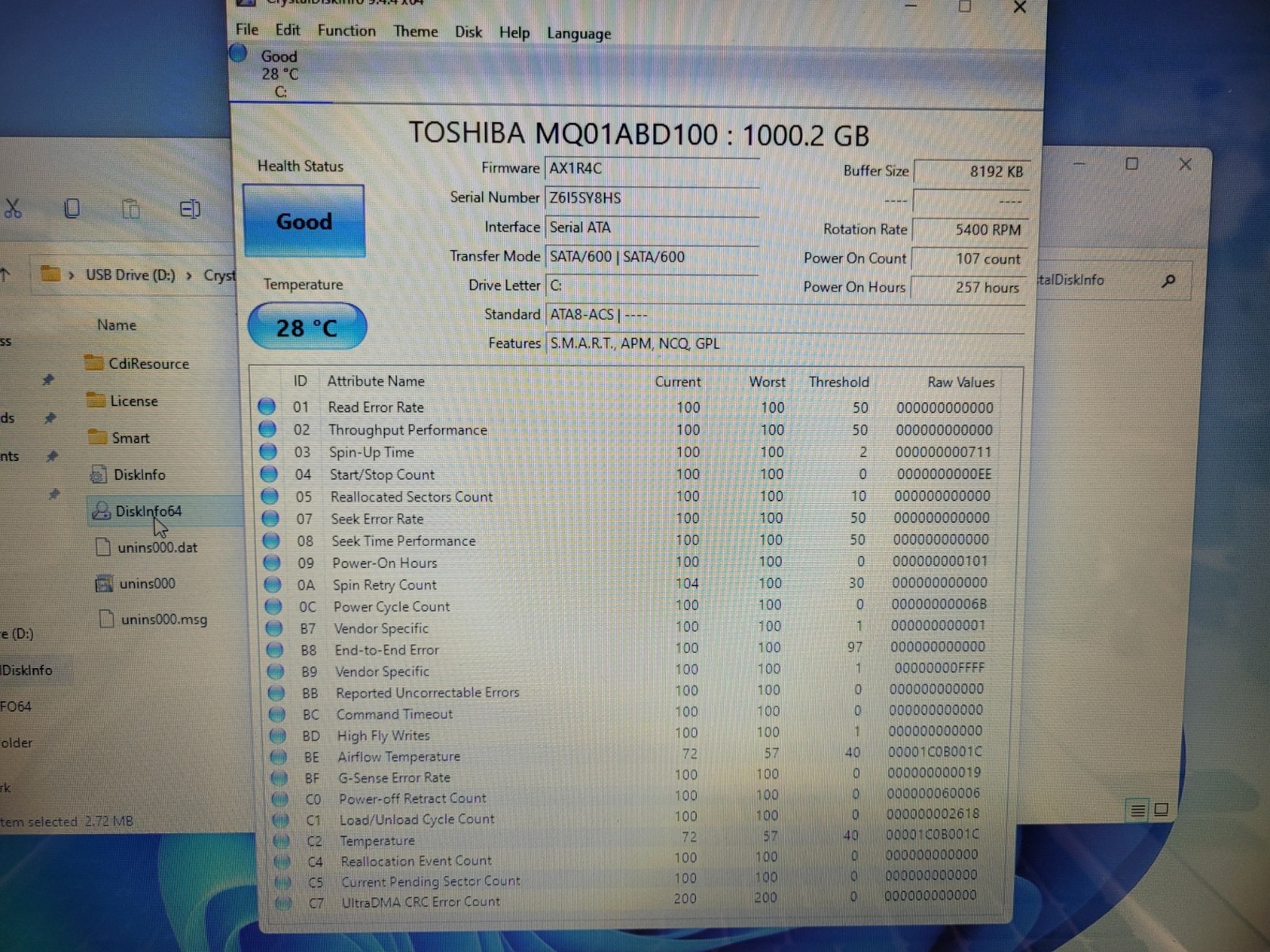Click USB Drive (D:) in Explorer breadcrumb

130,275
